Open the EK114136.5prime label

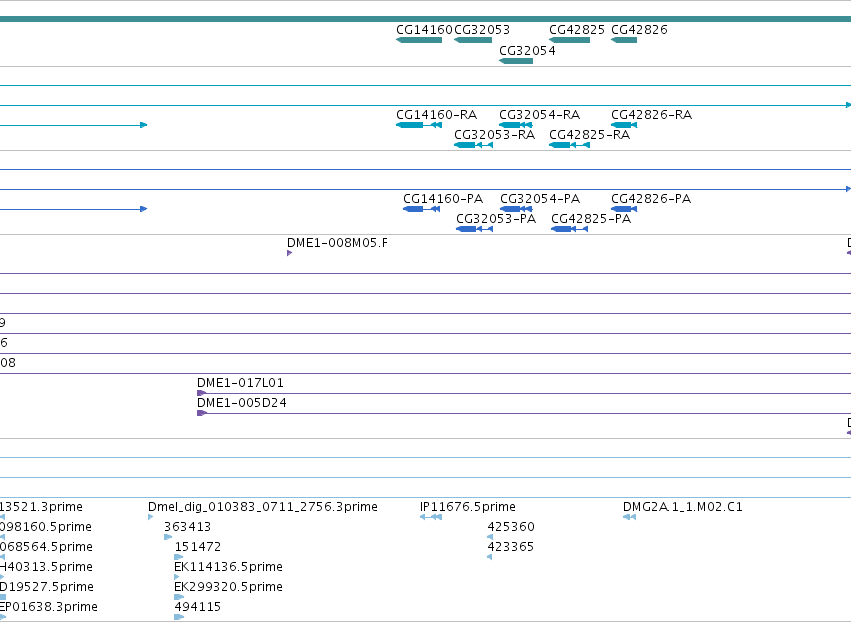pos(228,567)
